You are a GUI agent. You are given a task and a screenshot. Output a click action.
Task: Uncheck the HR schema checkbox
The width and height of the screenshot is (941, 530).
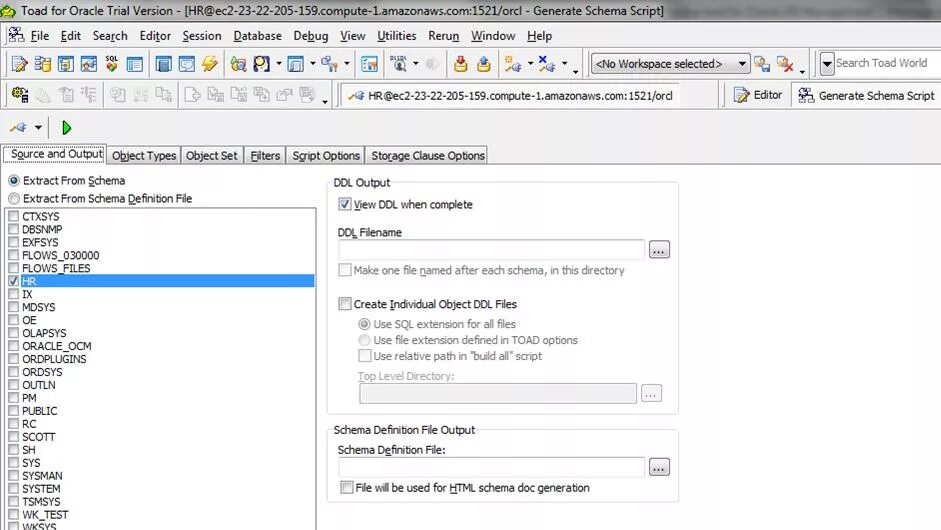[13, 281]
